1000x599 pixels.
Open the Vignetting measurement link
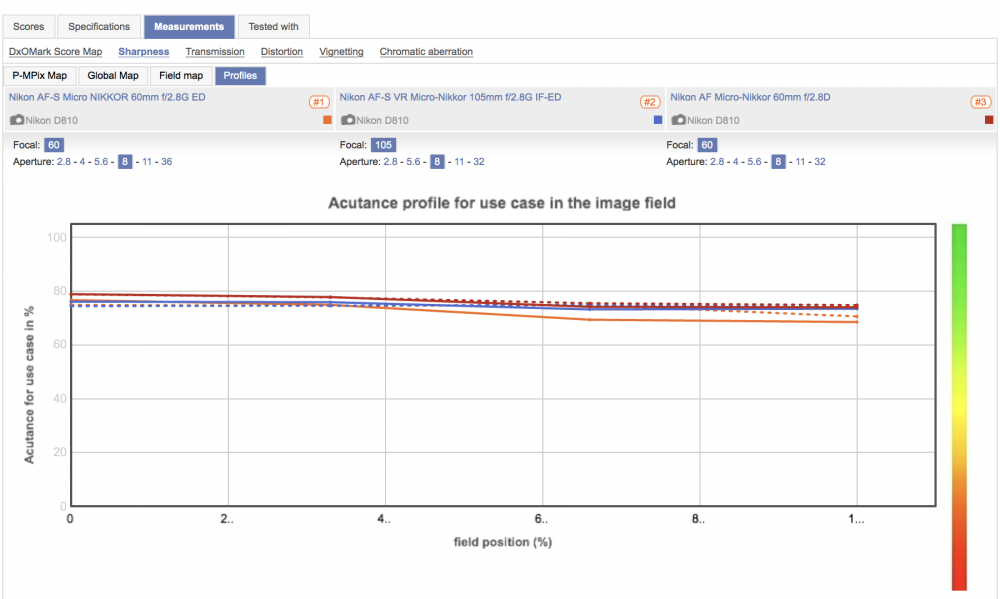coord(341,52)
